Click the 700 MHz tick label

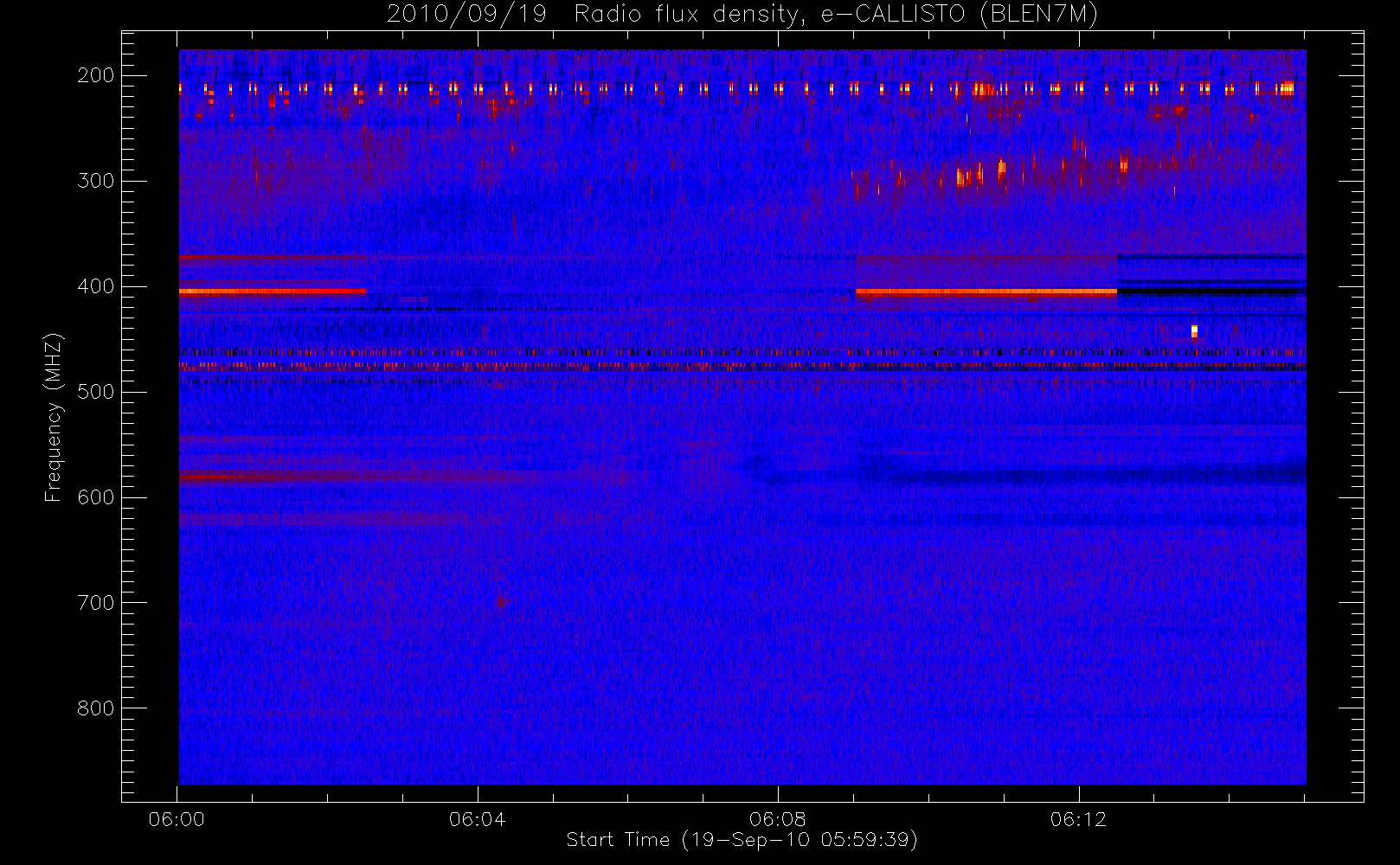[96, 603]
